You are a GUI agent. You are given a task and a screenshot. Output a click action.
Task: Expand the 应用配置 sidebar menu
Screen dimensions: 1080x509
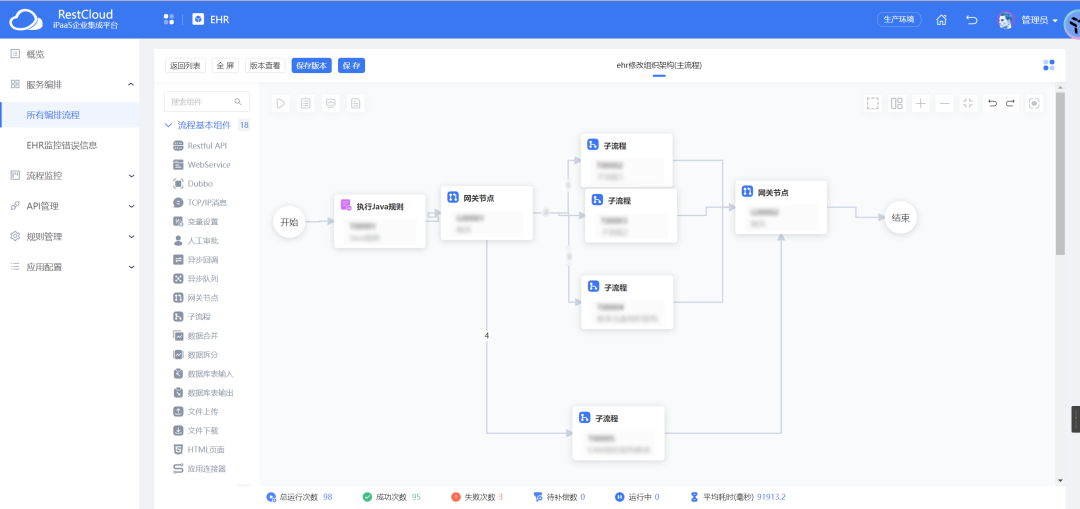pos(131,267)
